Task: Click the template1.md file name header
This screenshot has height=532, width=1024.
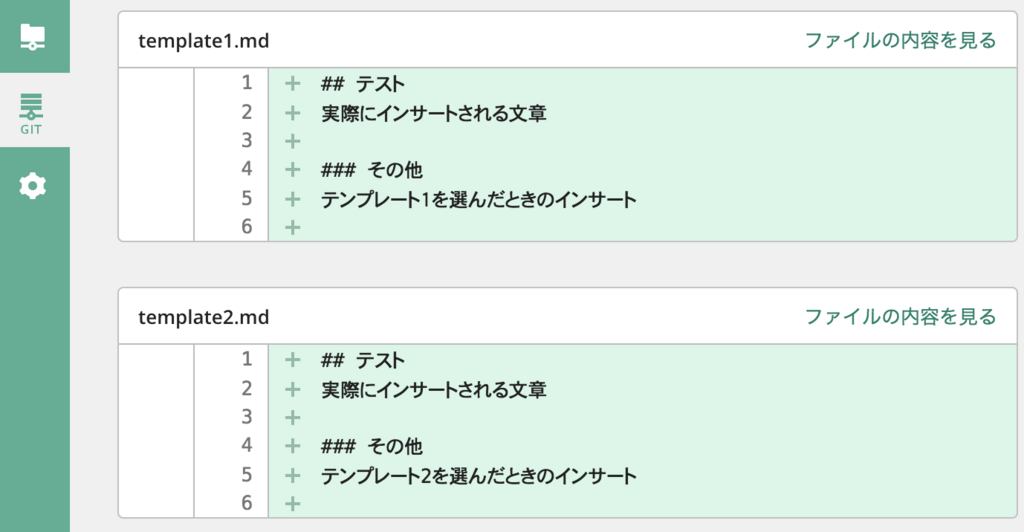Action: 204,41
